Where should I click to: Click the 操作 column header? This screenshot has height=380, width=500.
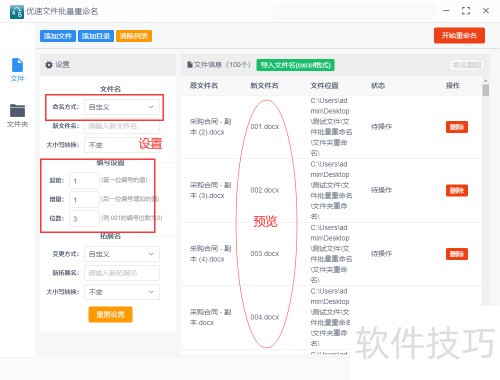click(453, 86)
